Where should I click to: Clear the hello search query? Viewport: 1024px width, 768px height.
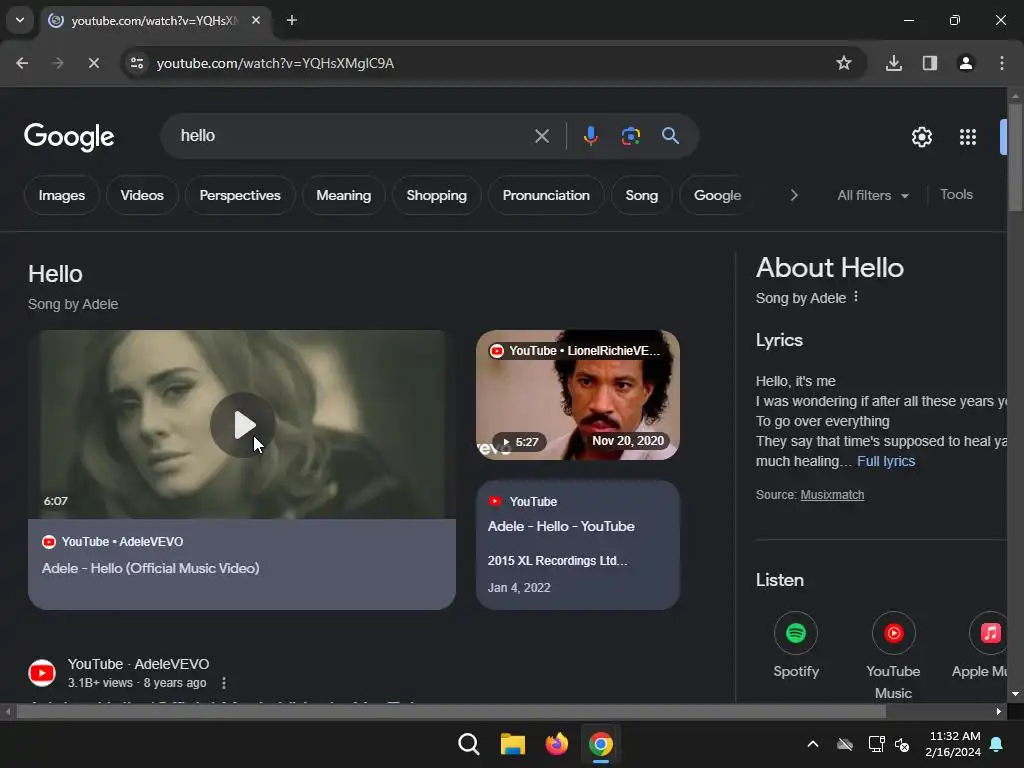541,136
